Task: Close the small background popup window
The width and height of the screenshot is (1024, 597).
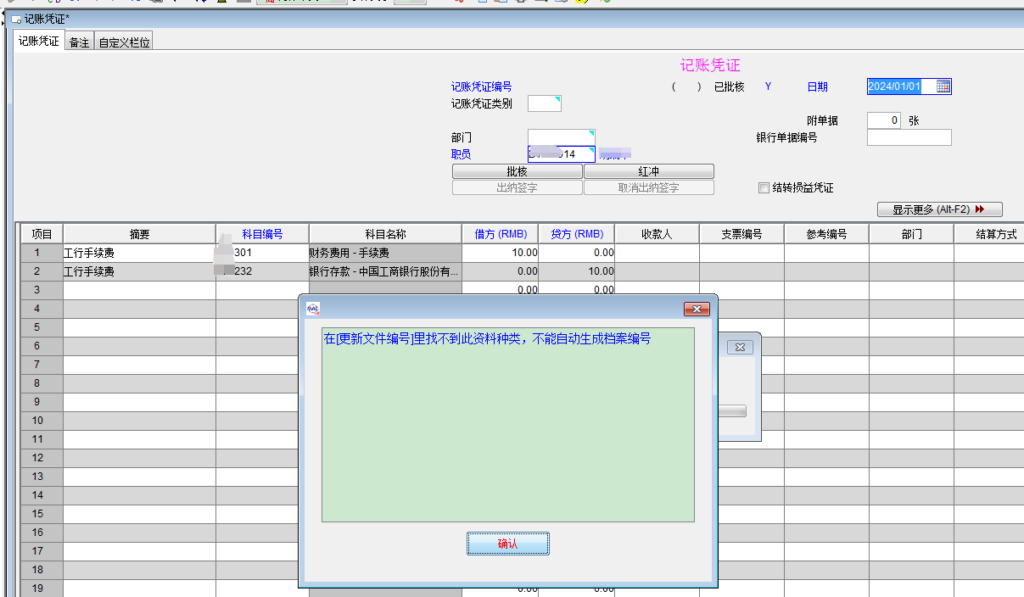Action: point(740,346)
